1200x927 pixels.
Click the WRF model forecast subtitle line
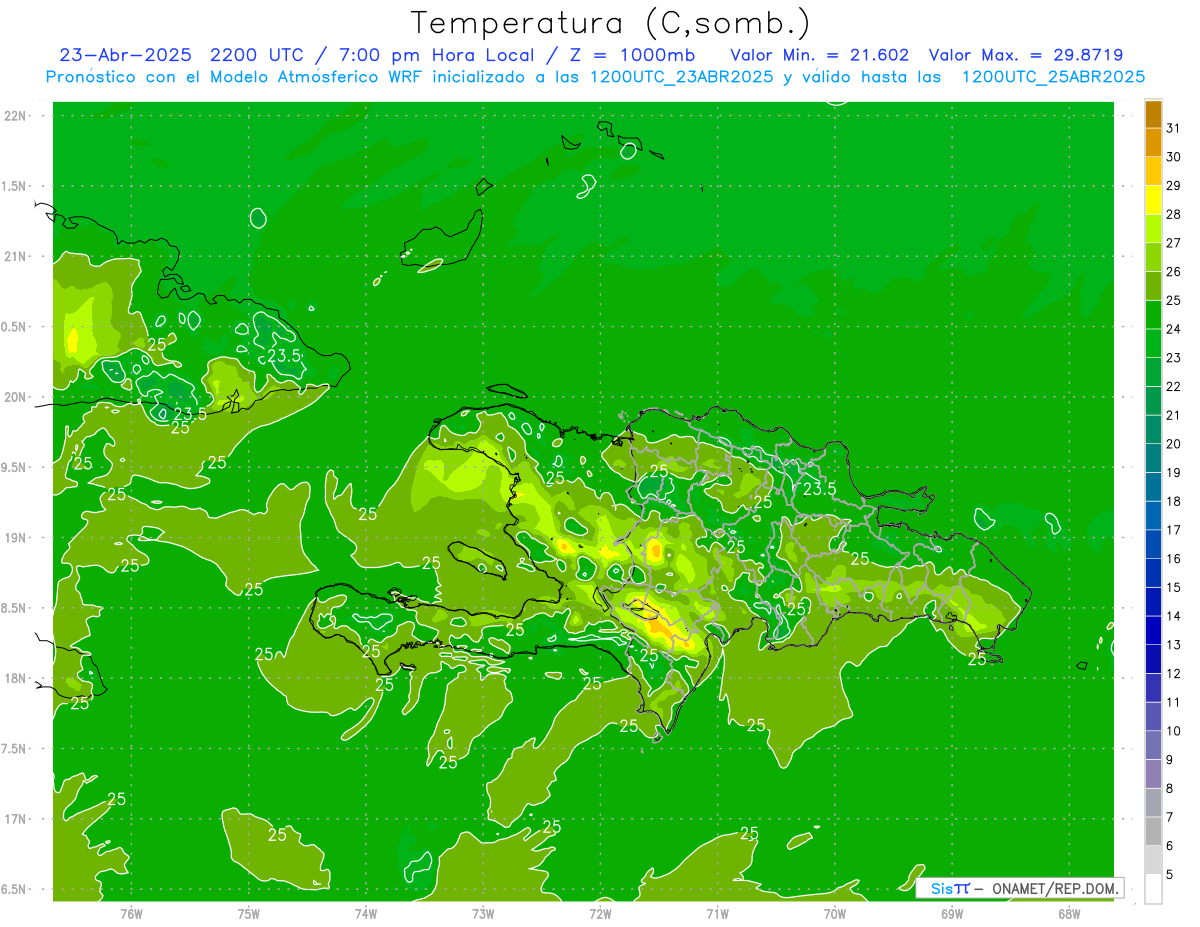click(595, 77)
